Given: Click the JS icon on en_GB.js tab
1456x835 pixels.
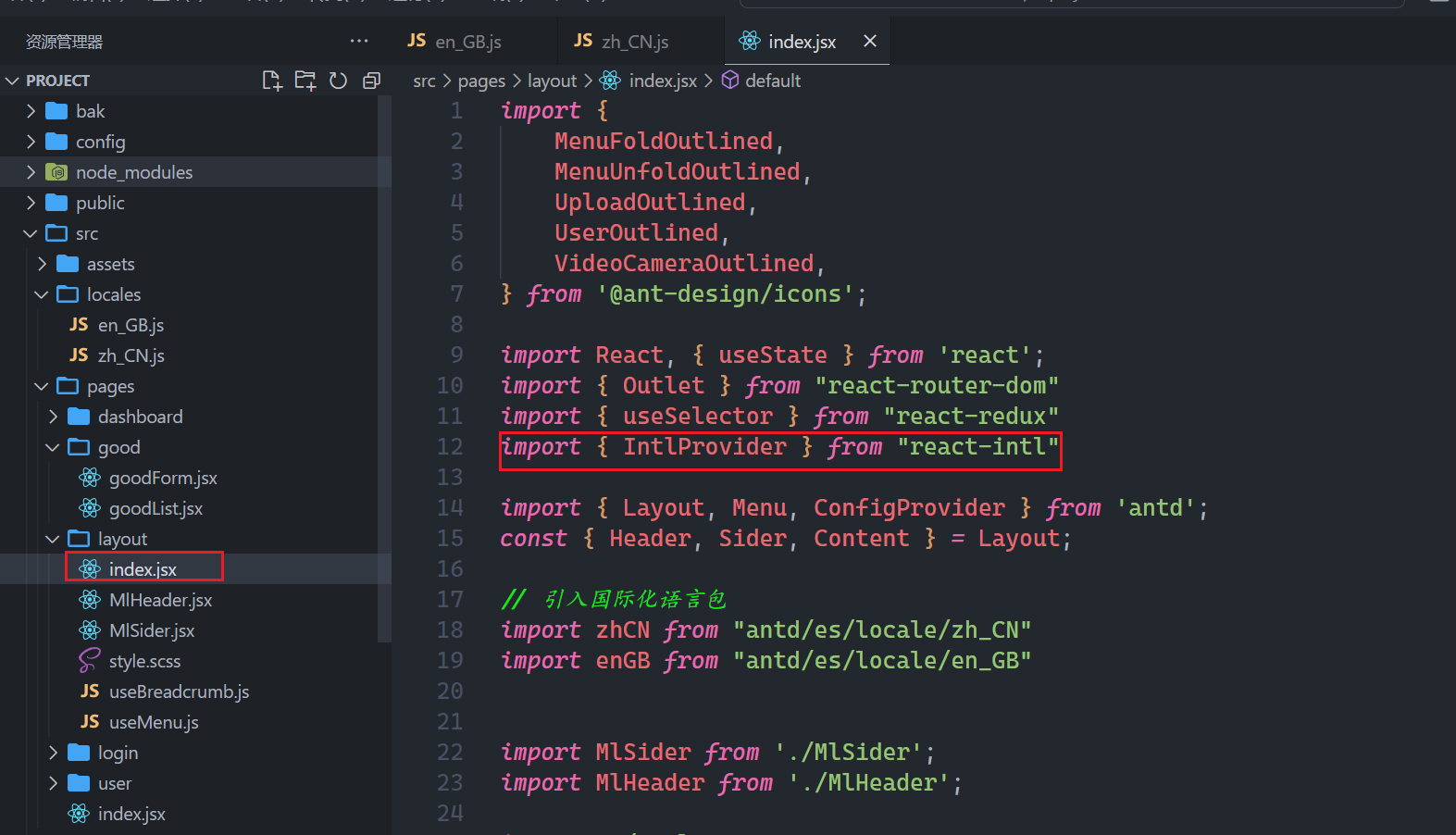Looking at the screenshot, I should (x=417, y=41).
